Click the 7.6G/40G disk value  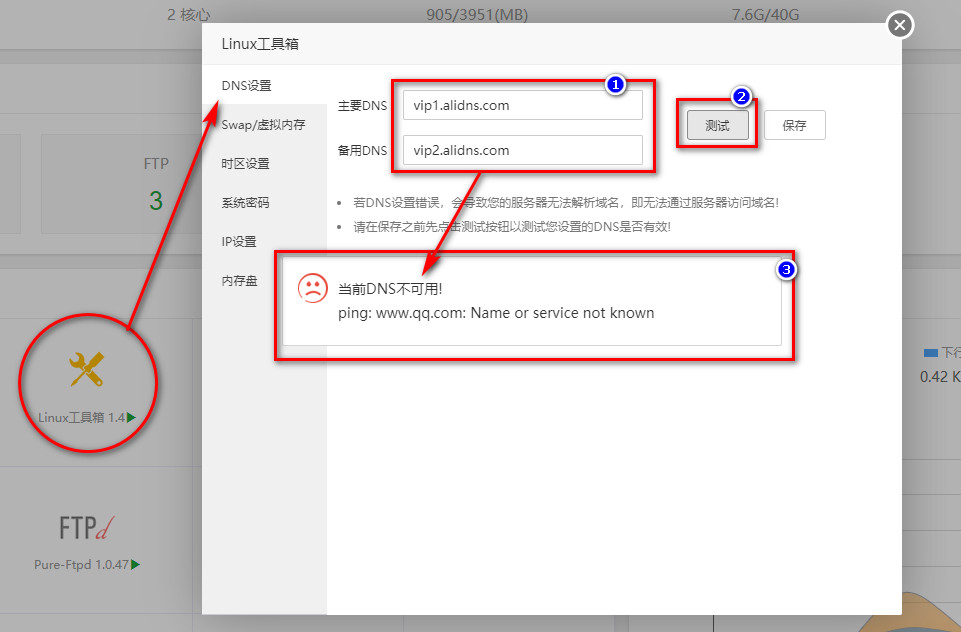pyautogui.click(x=765, y=15)
